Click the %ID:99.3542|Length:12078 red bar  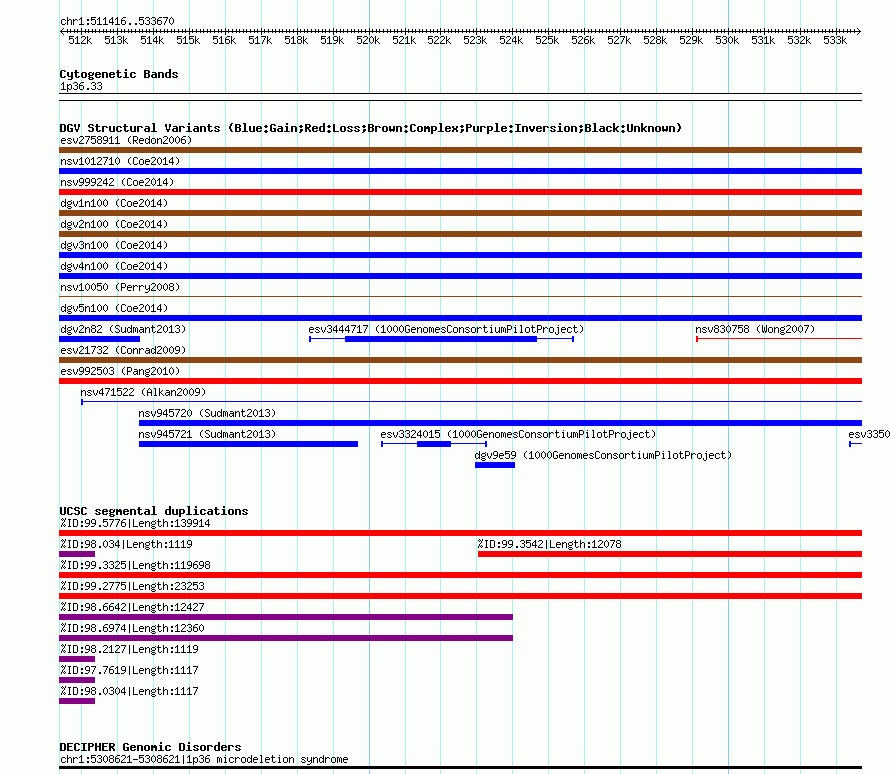tap(670, 554)
